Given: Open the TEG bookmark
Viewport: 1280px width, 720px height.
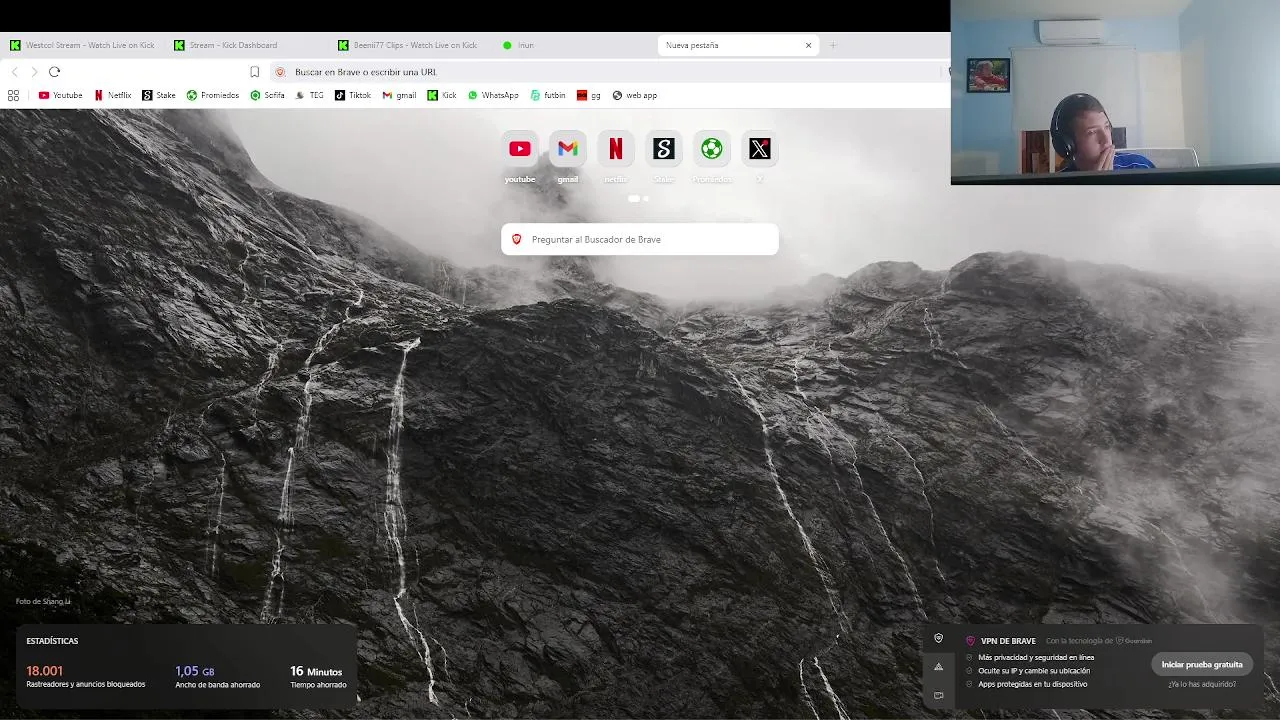Looking at the screenshot, I should pos(310,95).
